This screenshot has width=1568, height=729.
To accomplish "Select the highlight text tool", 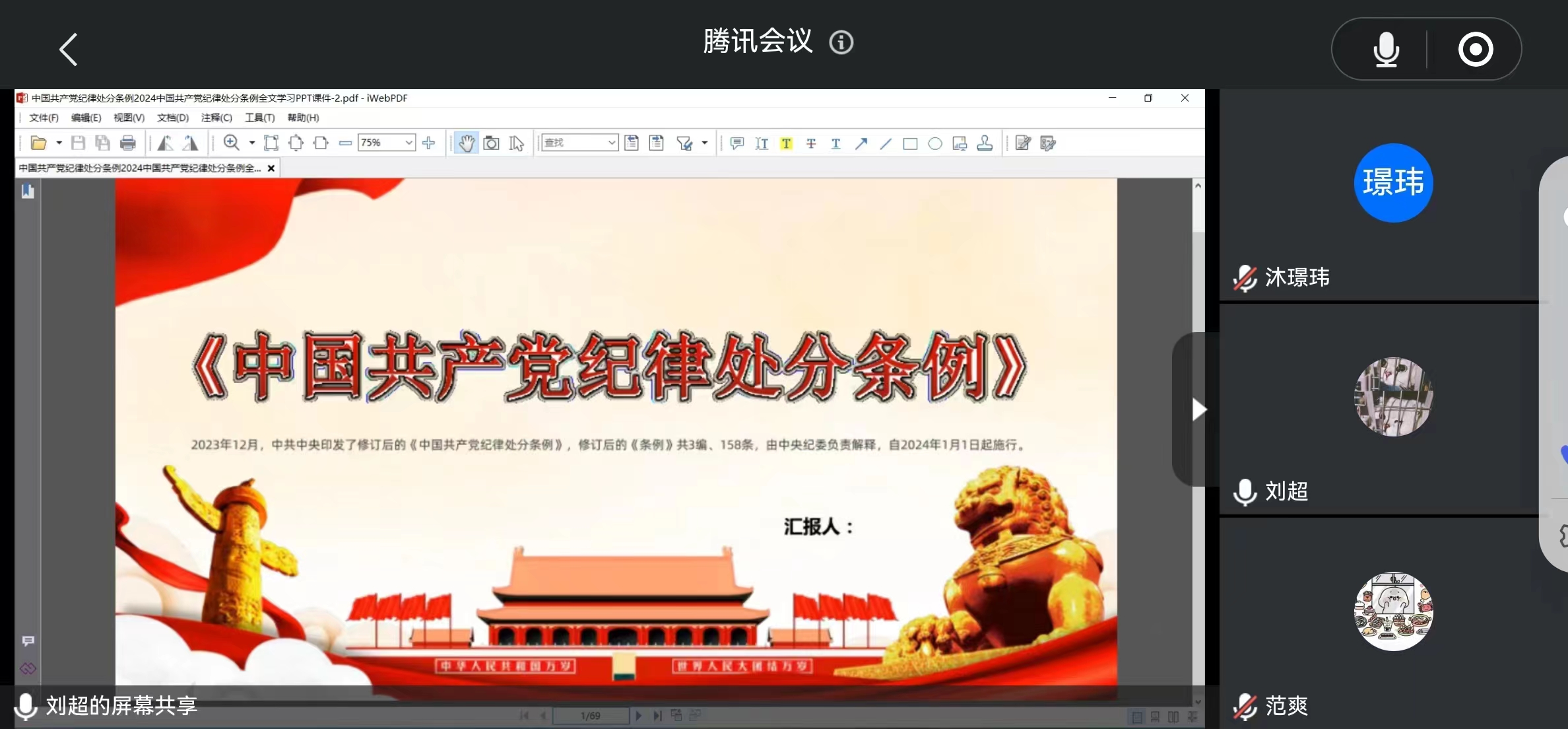I will tap(786, 143).
